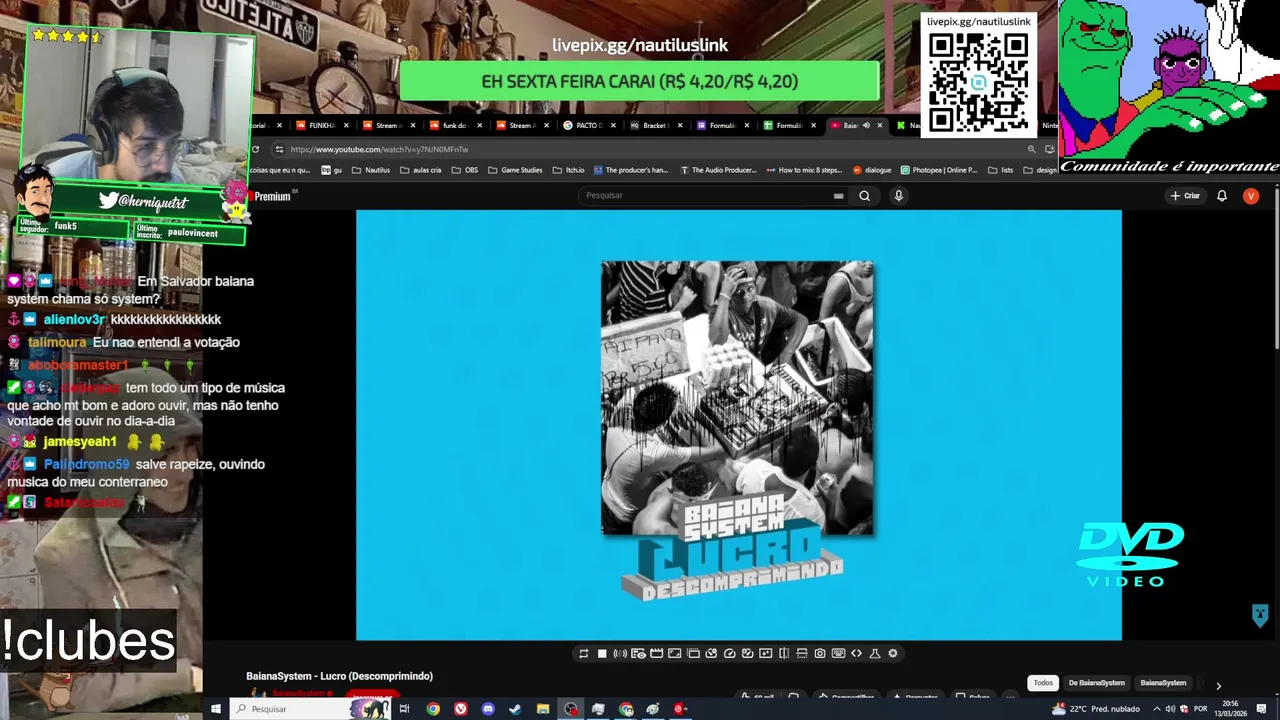
Task: Open Steam from the taskbar
Action: pos(515,709)
